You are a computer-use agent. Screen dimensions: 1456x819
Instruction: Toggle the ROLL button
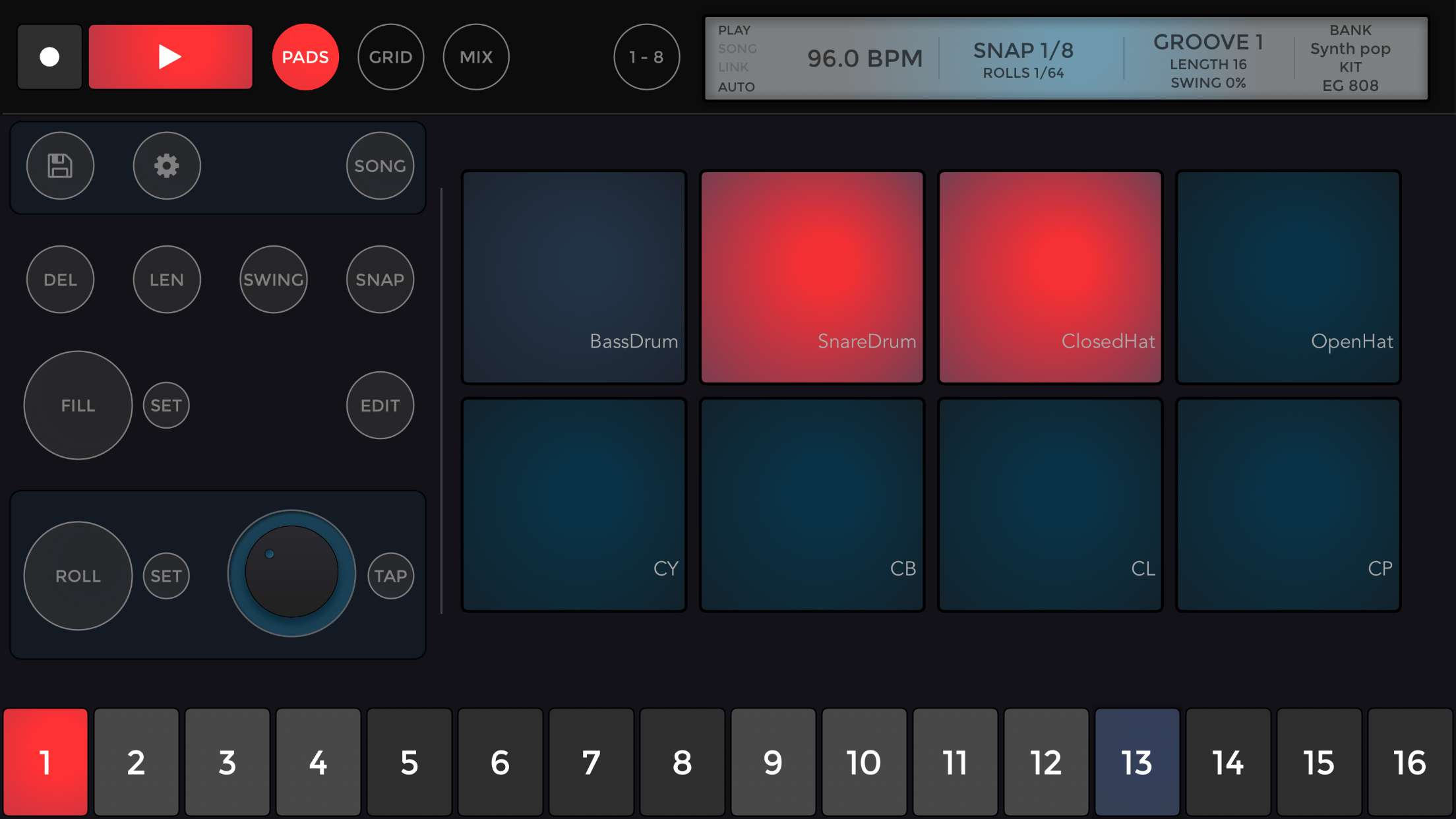click(78, 576)
